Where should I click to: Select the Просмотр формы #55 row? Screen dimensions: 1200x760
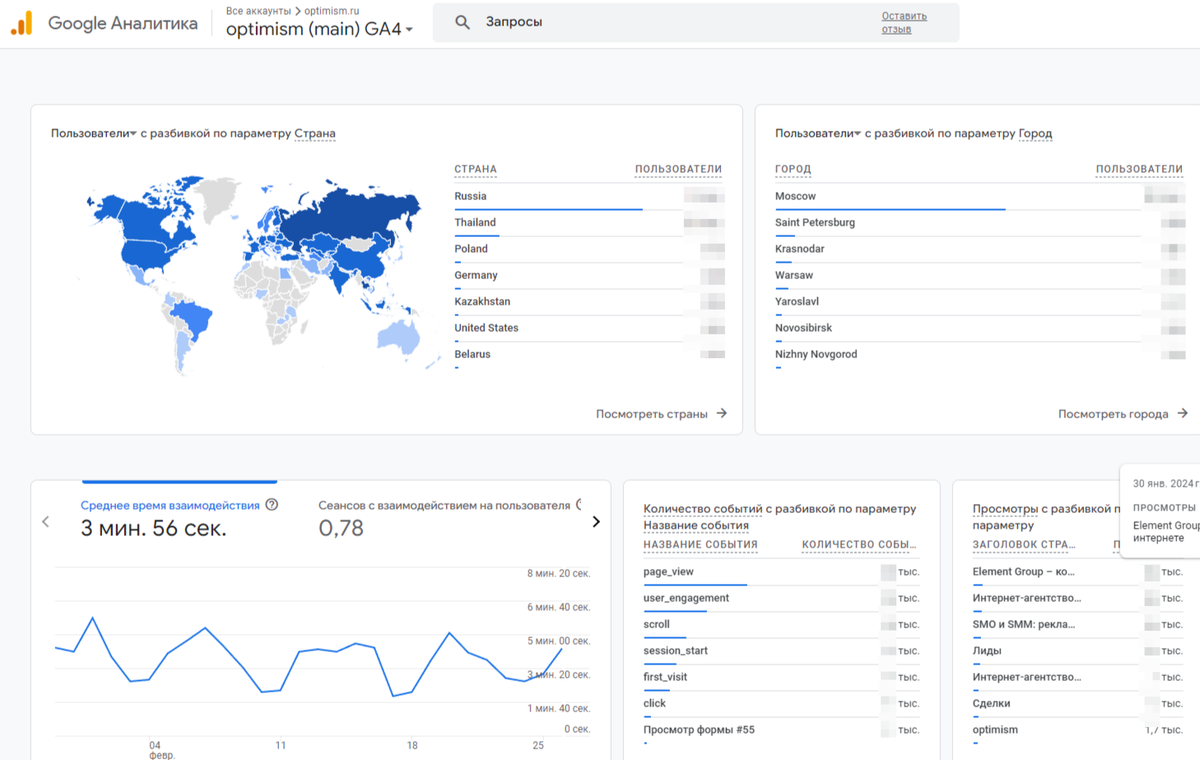[781, 730]
